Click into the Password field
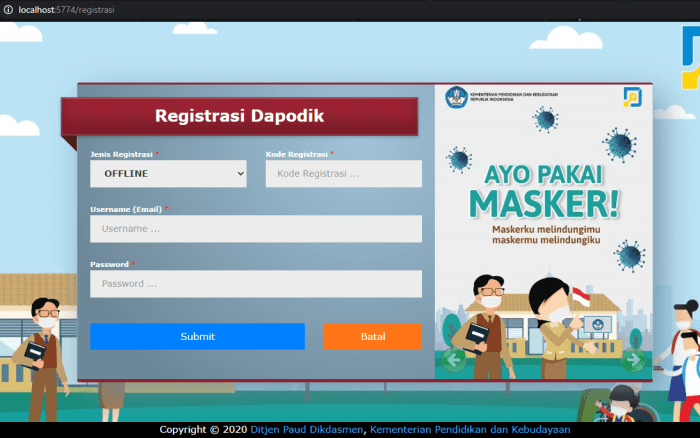 click(x=256, y=284)
